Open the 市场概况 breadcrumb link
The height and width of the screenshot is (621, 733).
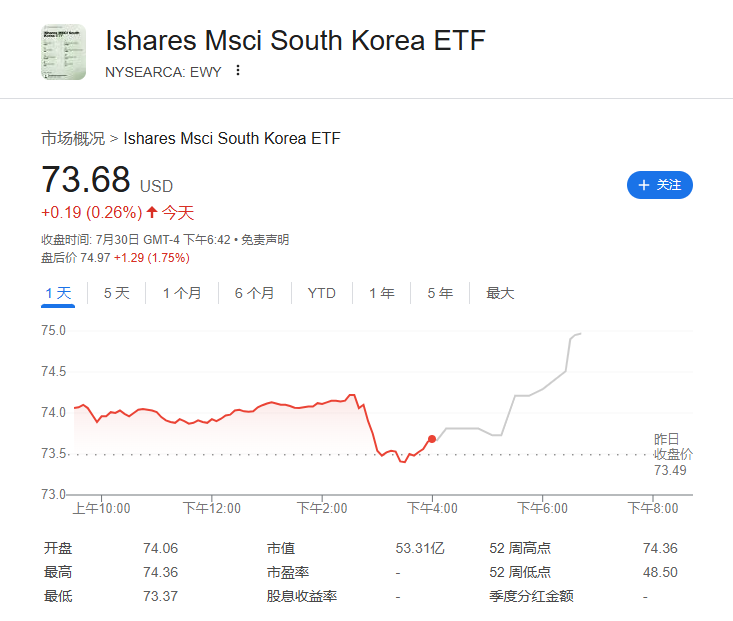73,138
